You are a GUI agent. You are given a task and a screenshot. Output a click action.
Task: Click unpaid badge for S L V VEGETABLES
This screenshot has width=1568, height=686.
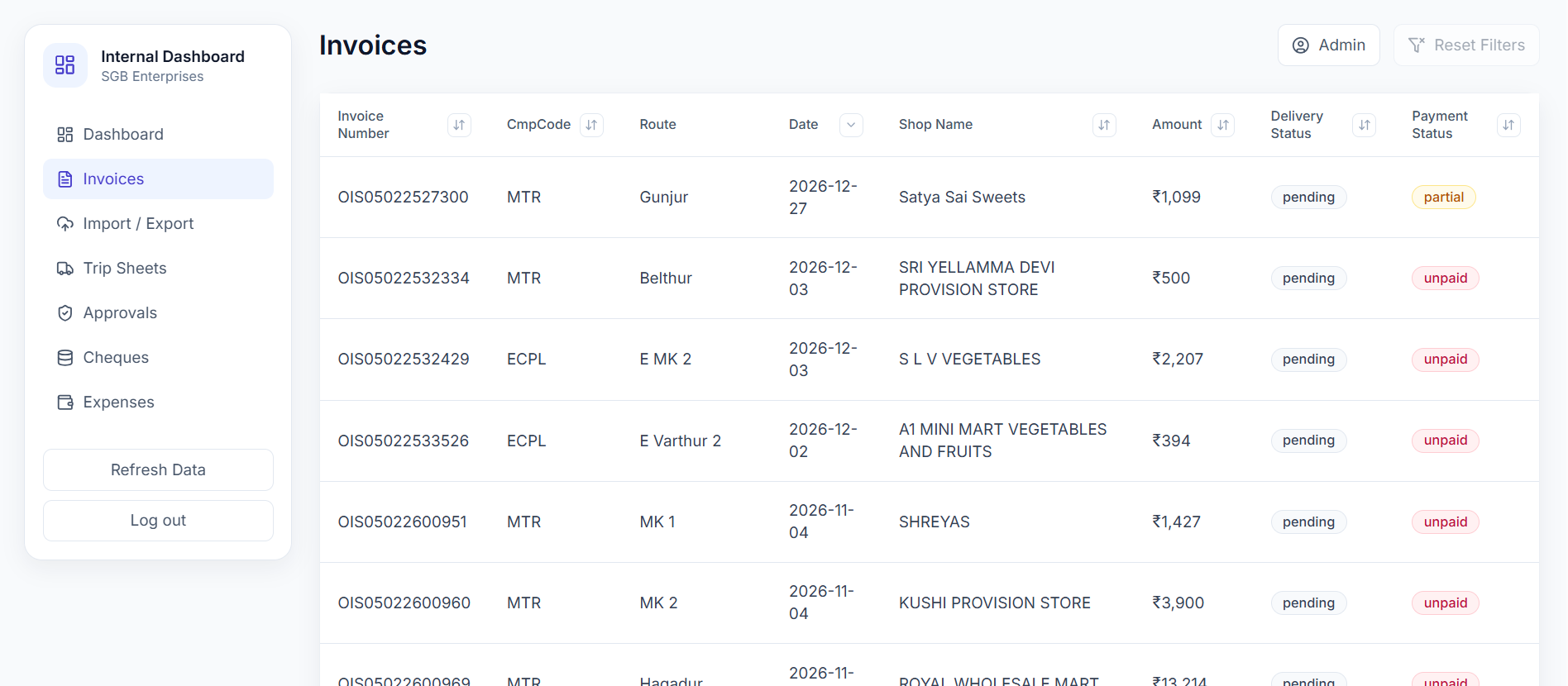(x=1446, y=359)
